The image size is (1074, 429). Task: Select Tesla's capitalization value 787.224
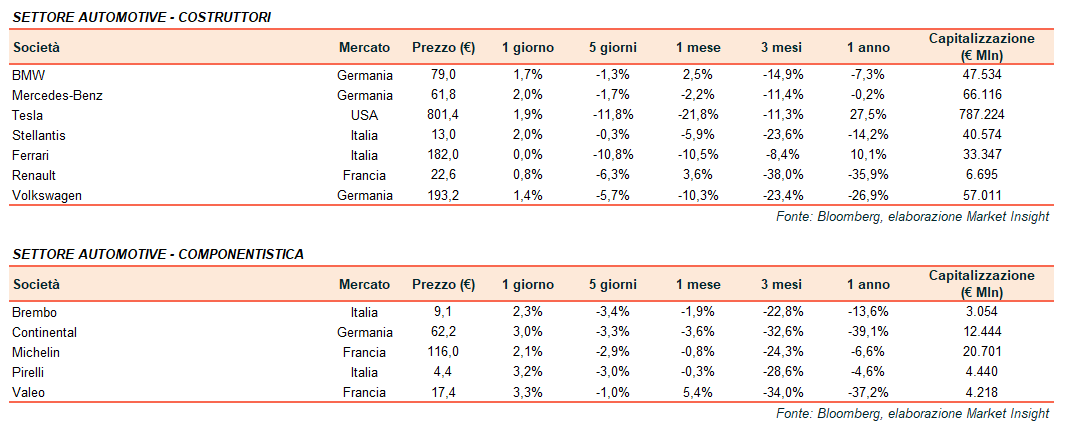coord(981,115)
